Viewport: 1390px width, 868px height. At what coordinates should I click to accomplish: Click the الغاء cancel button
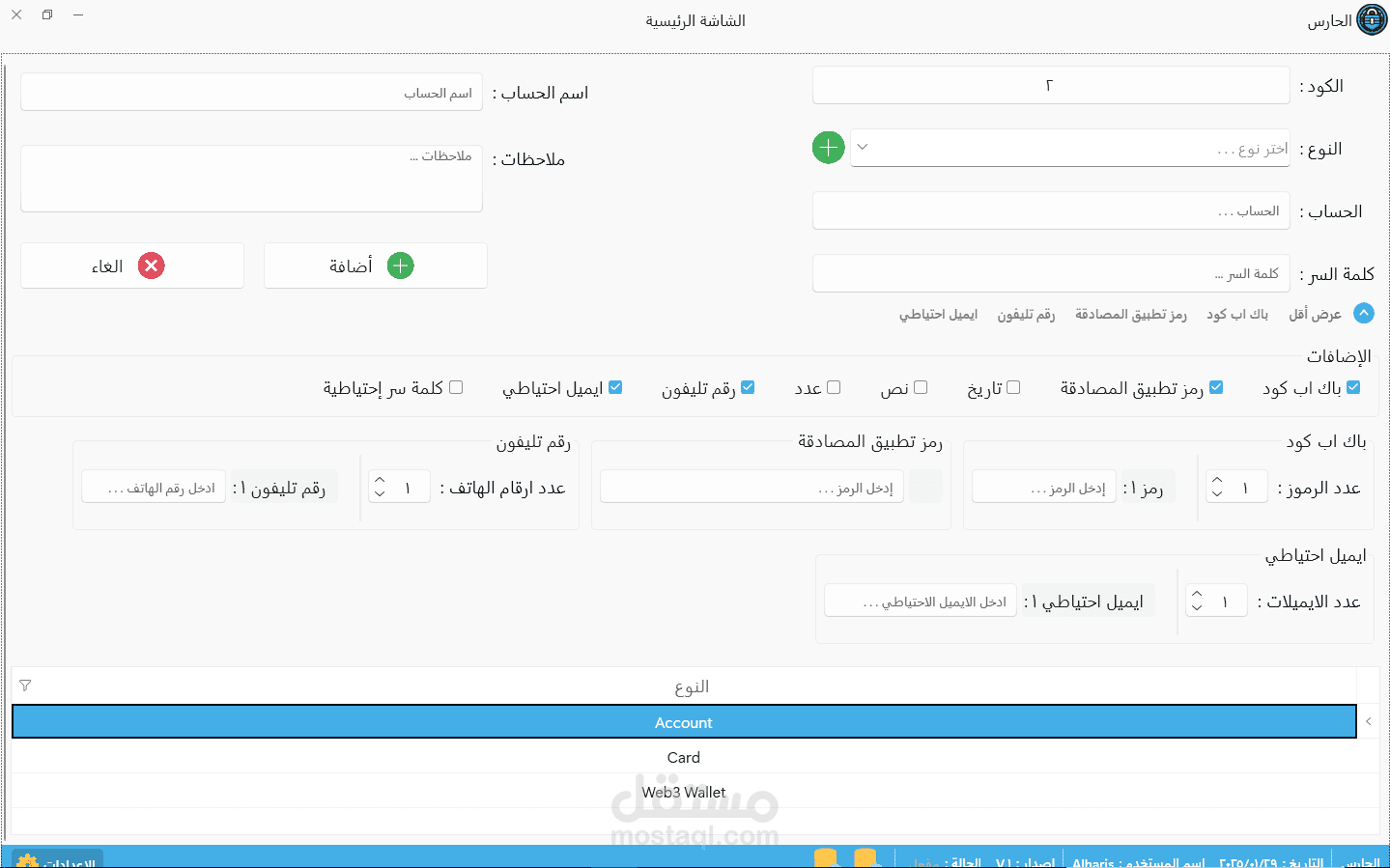coord(132,266)
